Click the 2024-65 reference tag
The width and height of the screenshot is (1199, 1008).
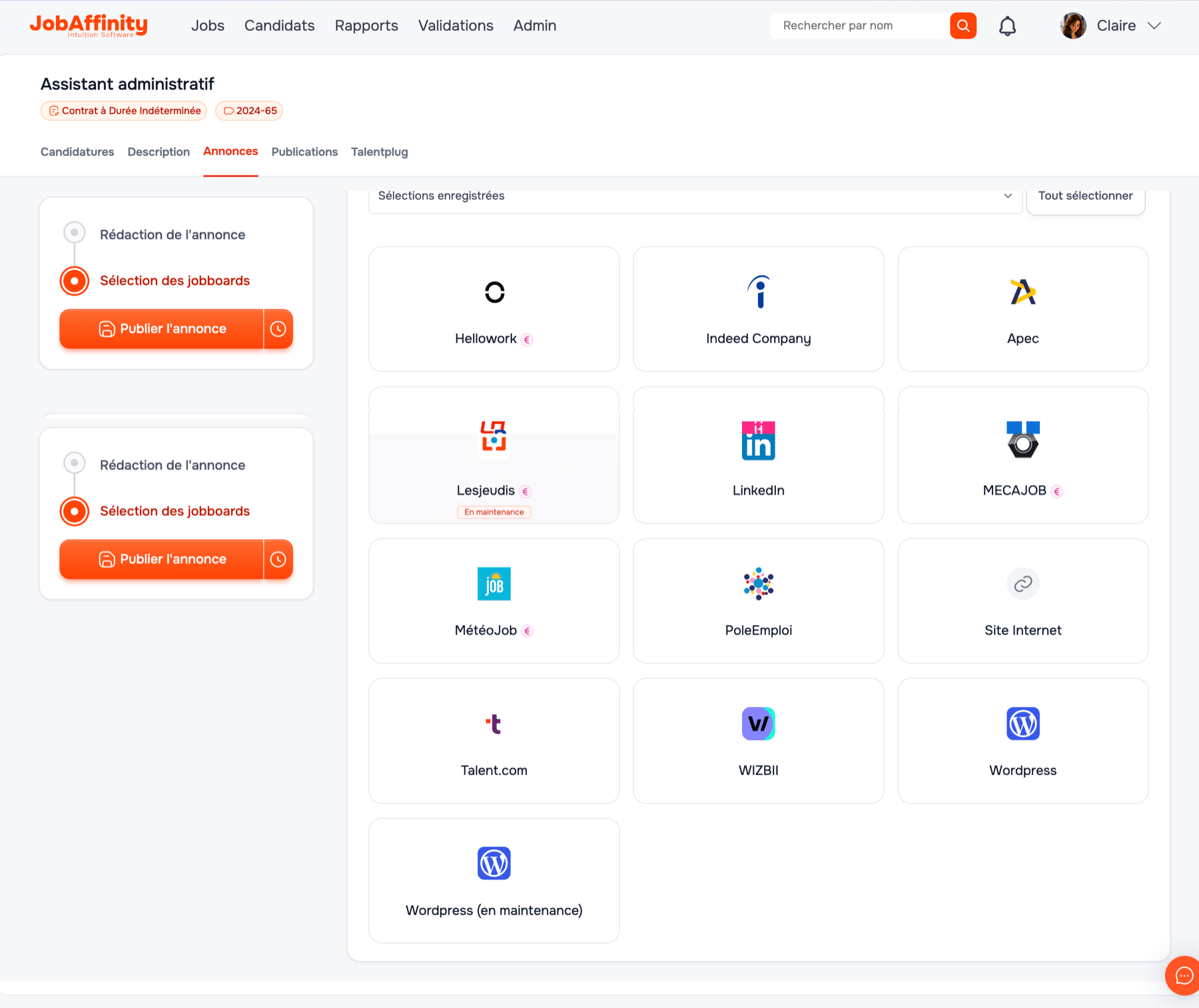tap(249, 111)
